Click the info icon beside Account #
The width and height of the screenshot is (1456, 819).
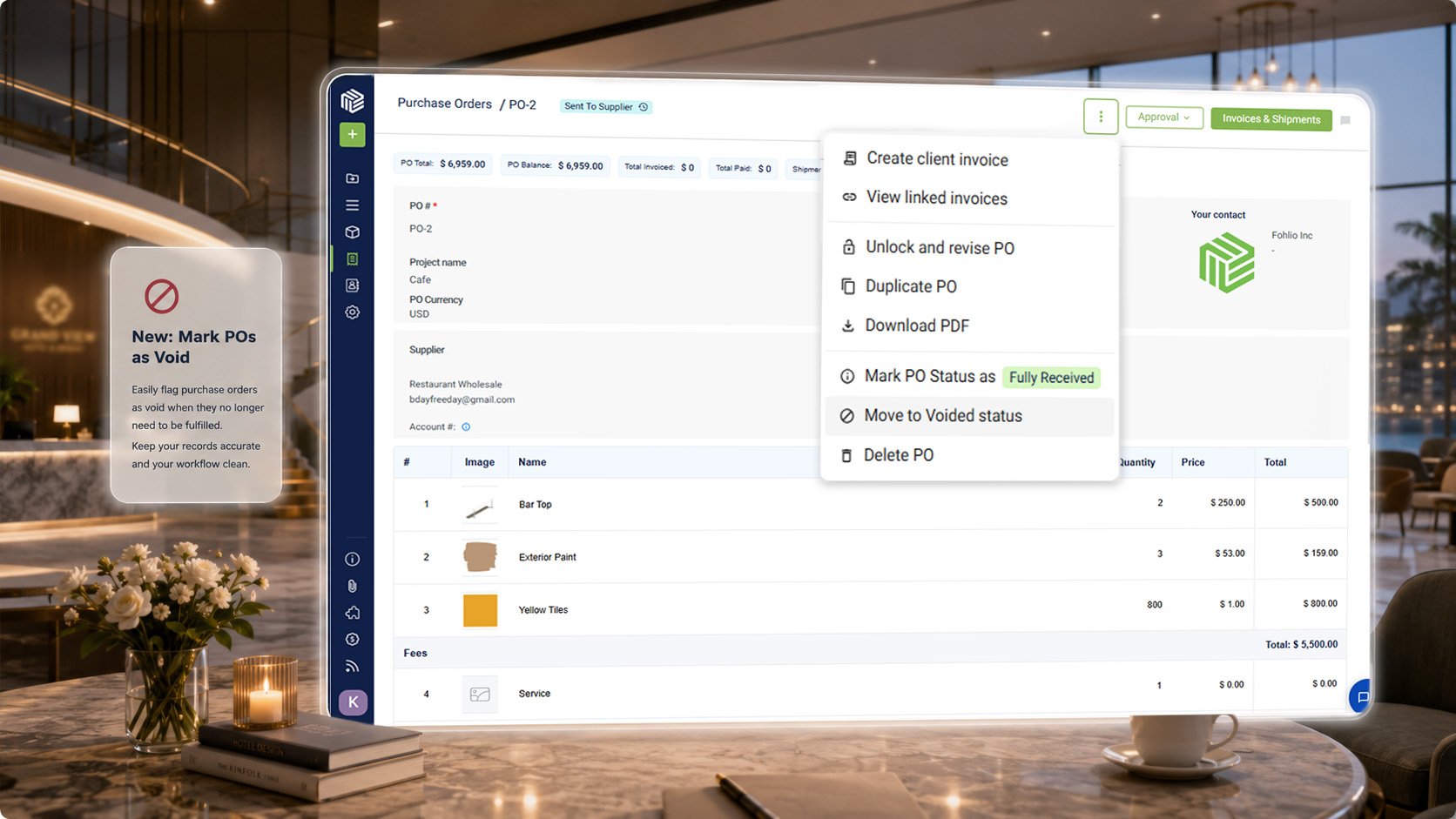466,426
